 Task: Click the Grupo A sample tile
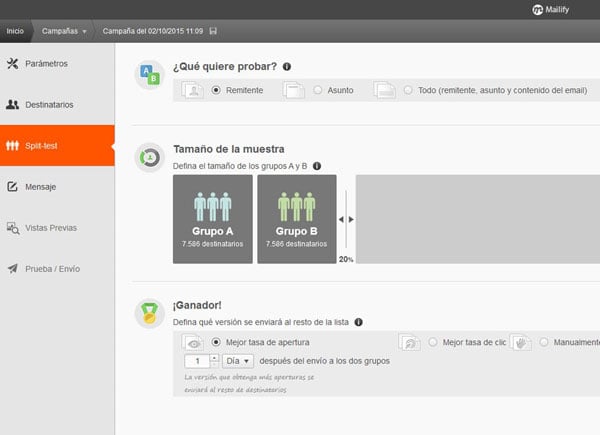pyautogui.click(x=213, y=219)
